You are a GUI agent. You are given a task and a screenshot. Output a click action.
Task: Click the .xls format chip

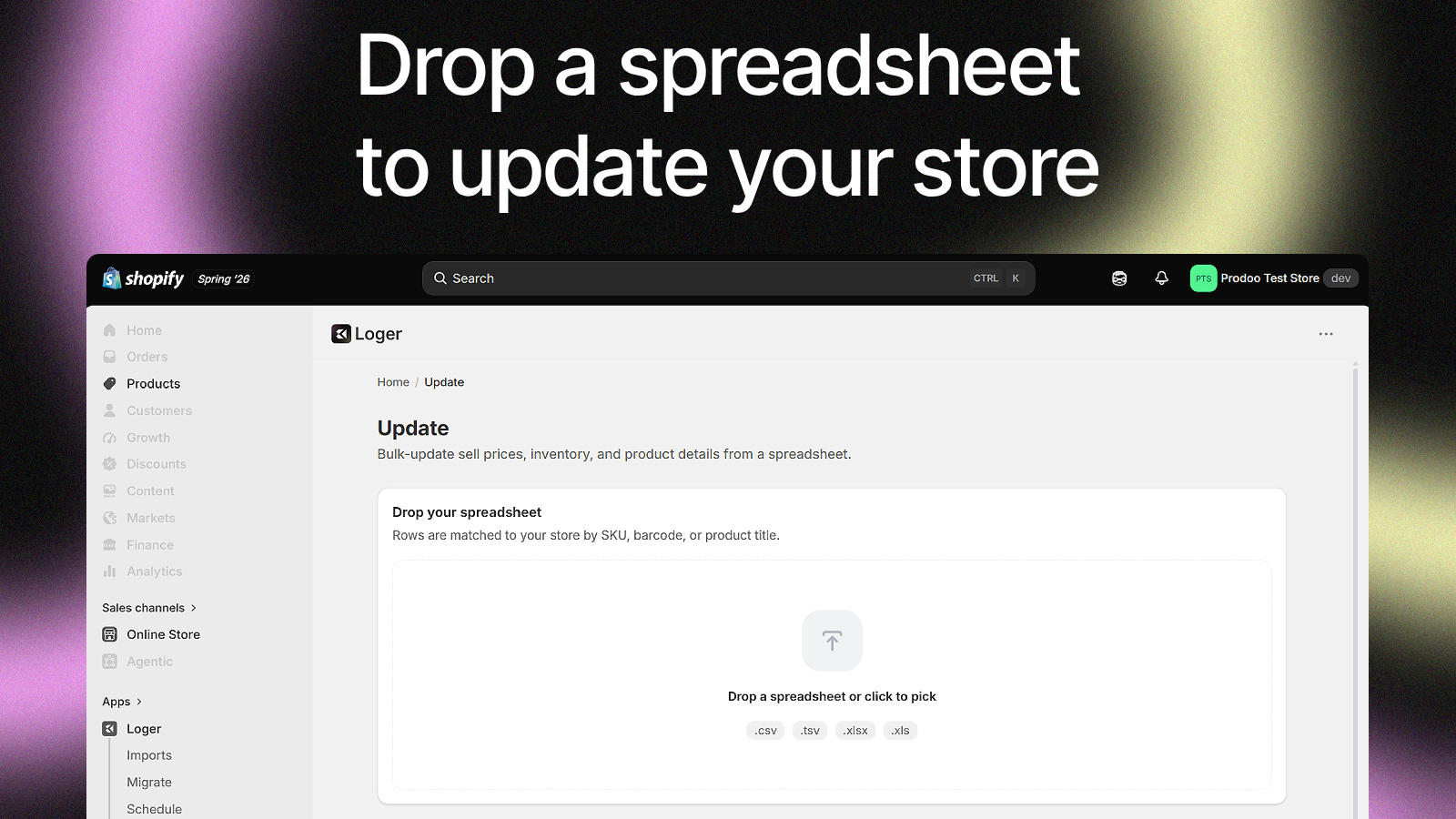pos(900,731)
